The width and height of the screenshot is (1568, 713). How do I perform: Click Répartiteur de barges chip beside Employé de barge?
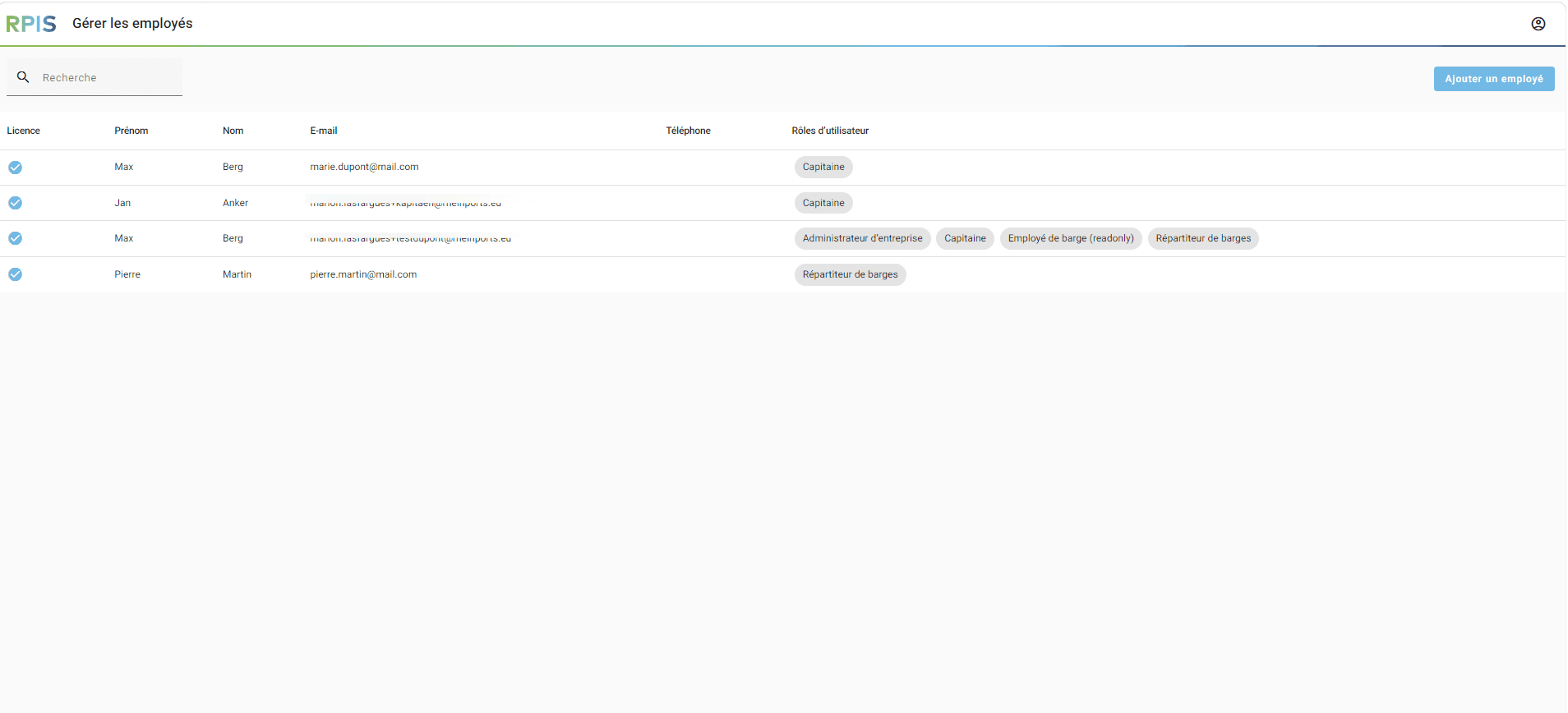tap(1203, 238)
